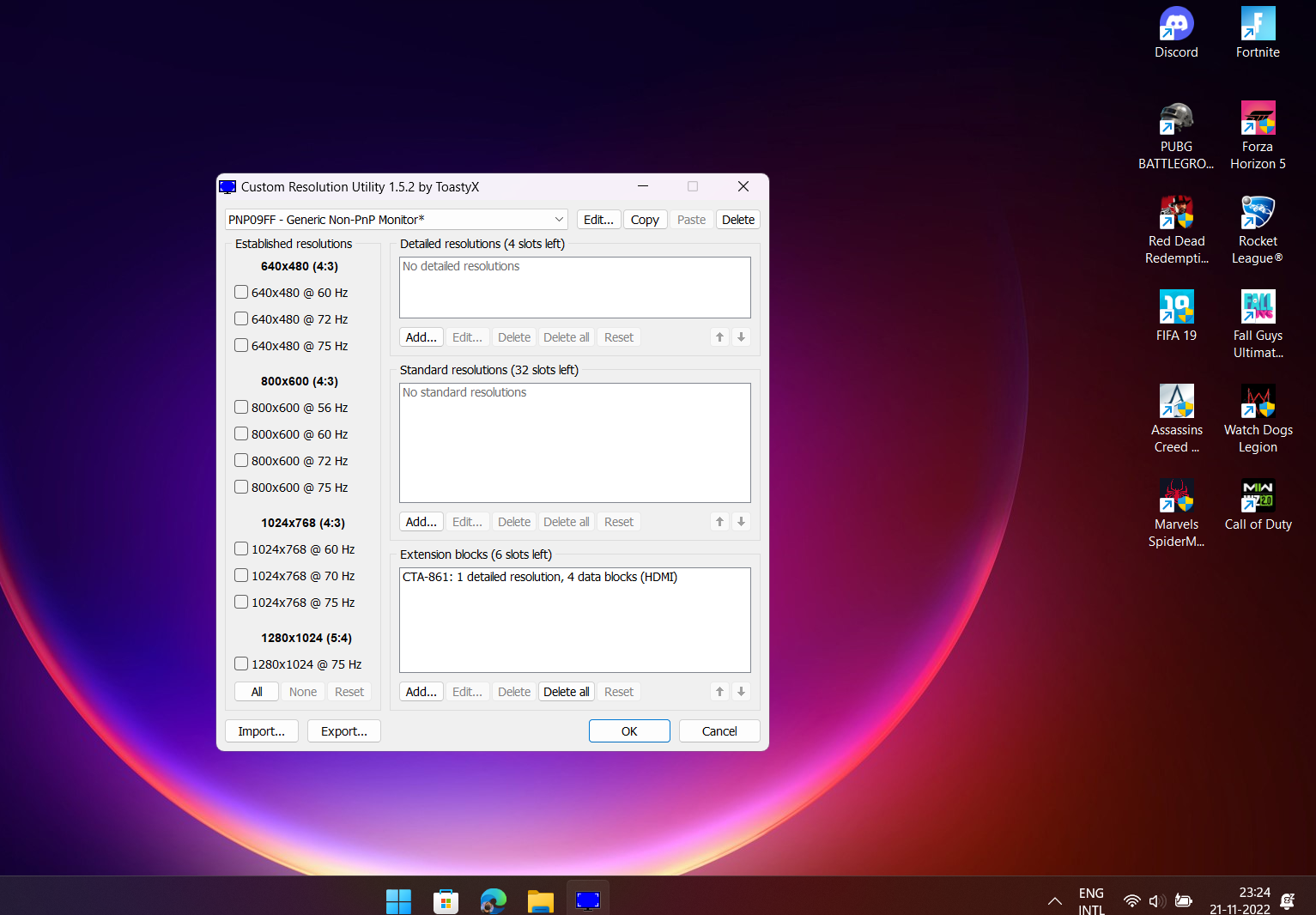
Task: Click Add under Detailed resolutions
Action: pos(421,337)
